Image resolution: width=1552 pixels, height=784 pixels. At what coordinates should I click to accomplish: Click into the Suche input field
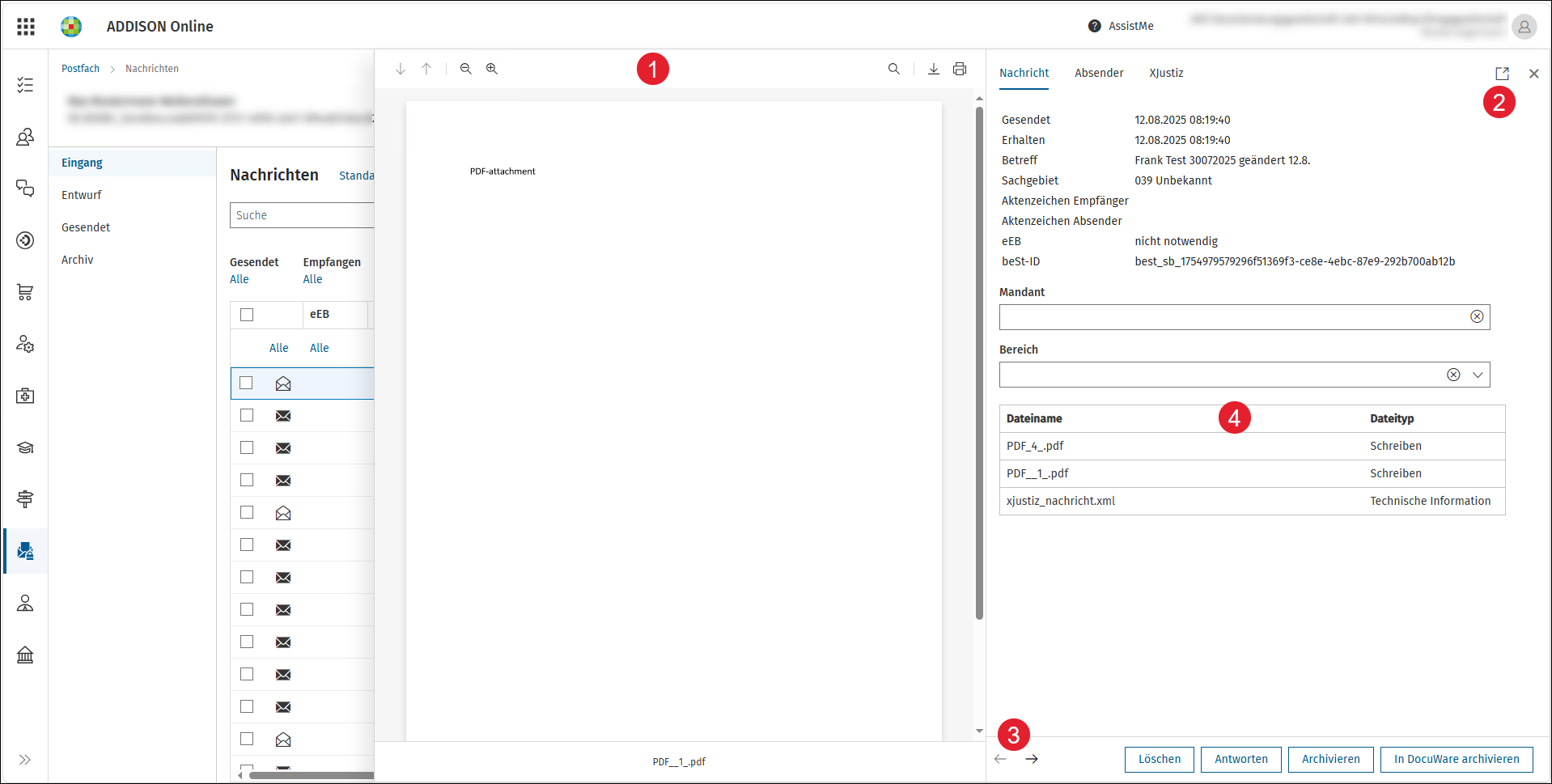pos(302,215)
